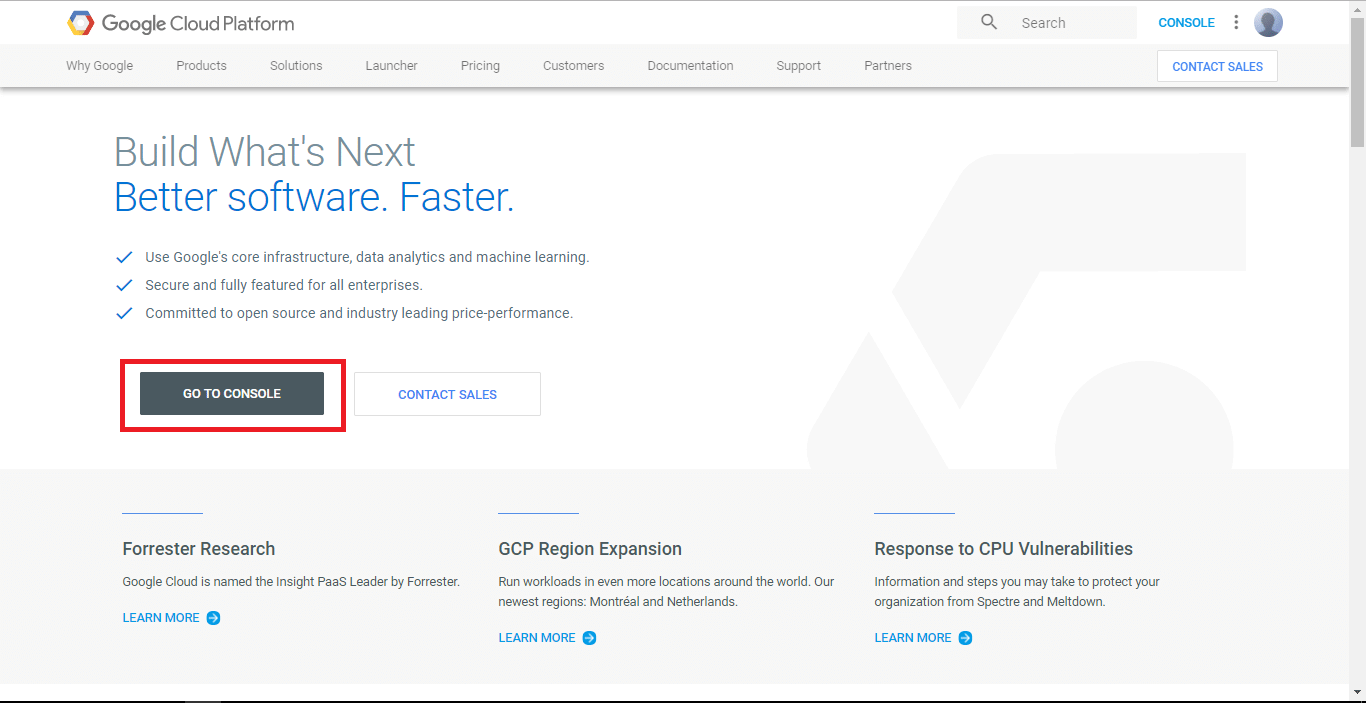Click the GO TO CONSOLE button
Image resolution: width=1366 pixels, height=703 pixels.
point(232,394)
